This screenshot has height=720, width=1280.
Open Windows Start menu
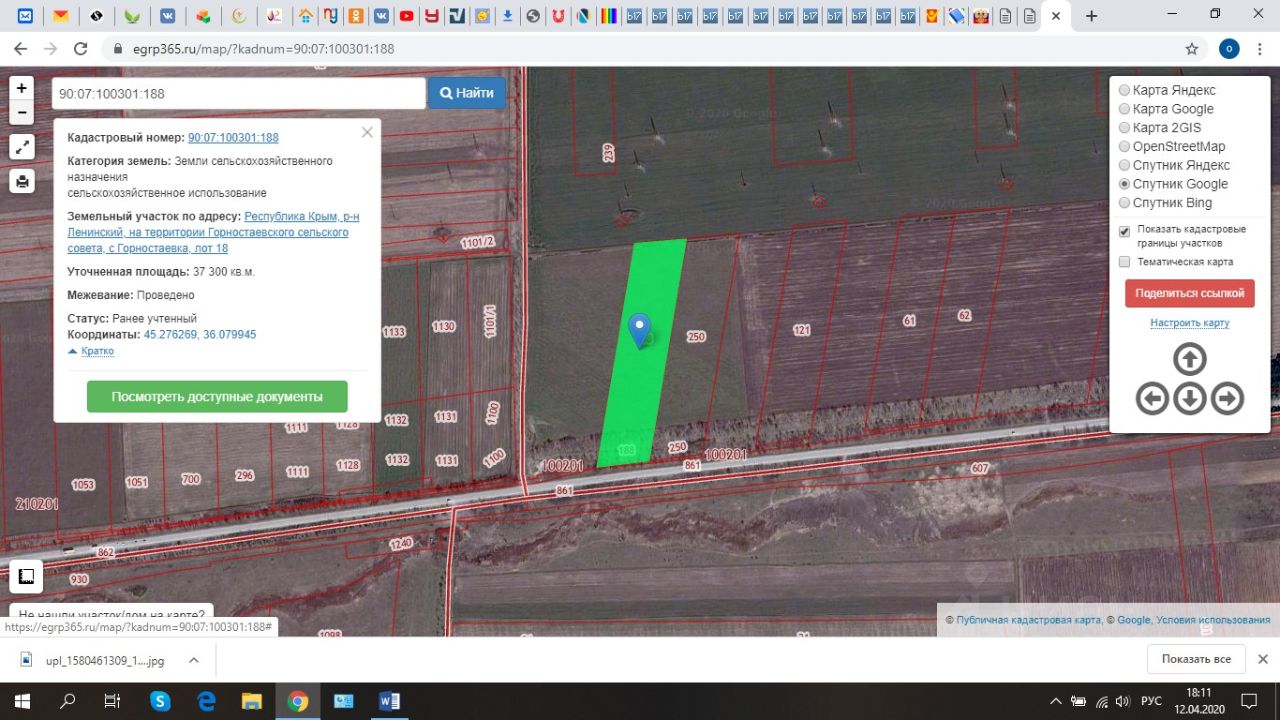(23, 700)
